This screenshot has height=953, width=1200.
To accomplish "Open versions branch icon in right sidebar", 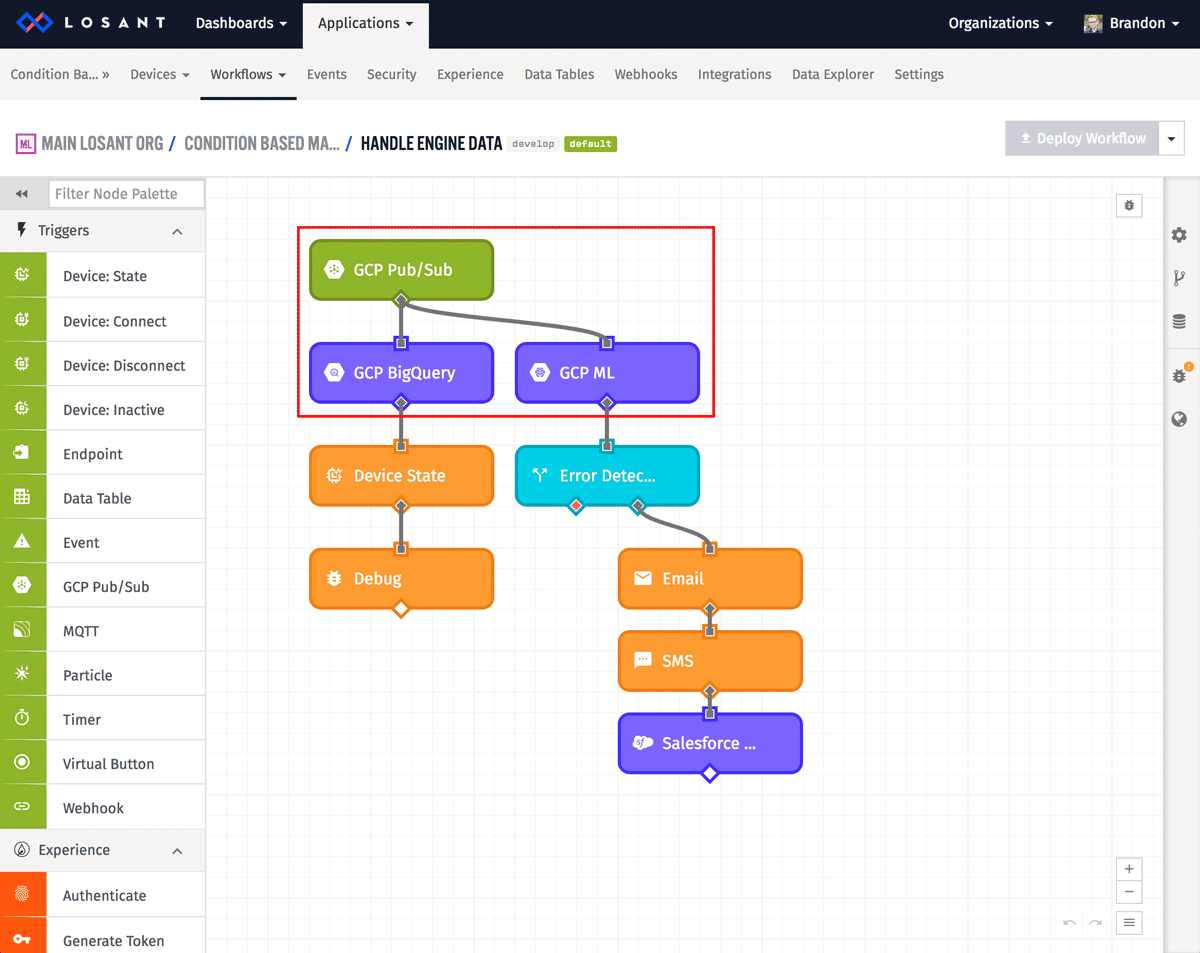I will [1180, 278].
